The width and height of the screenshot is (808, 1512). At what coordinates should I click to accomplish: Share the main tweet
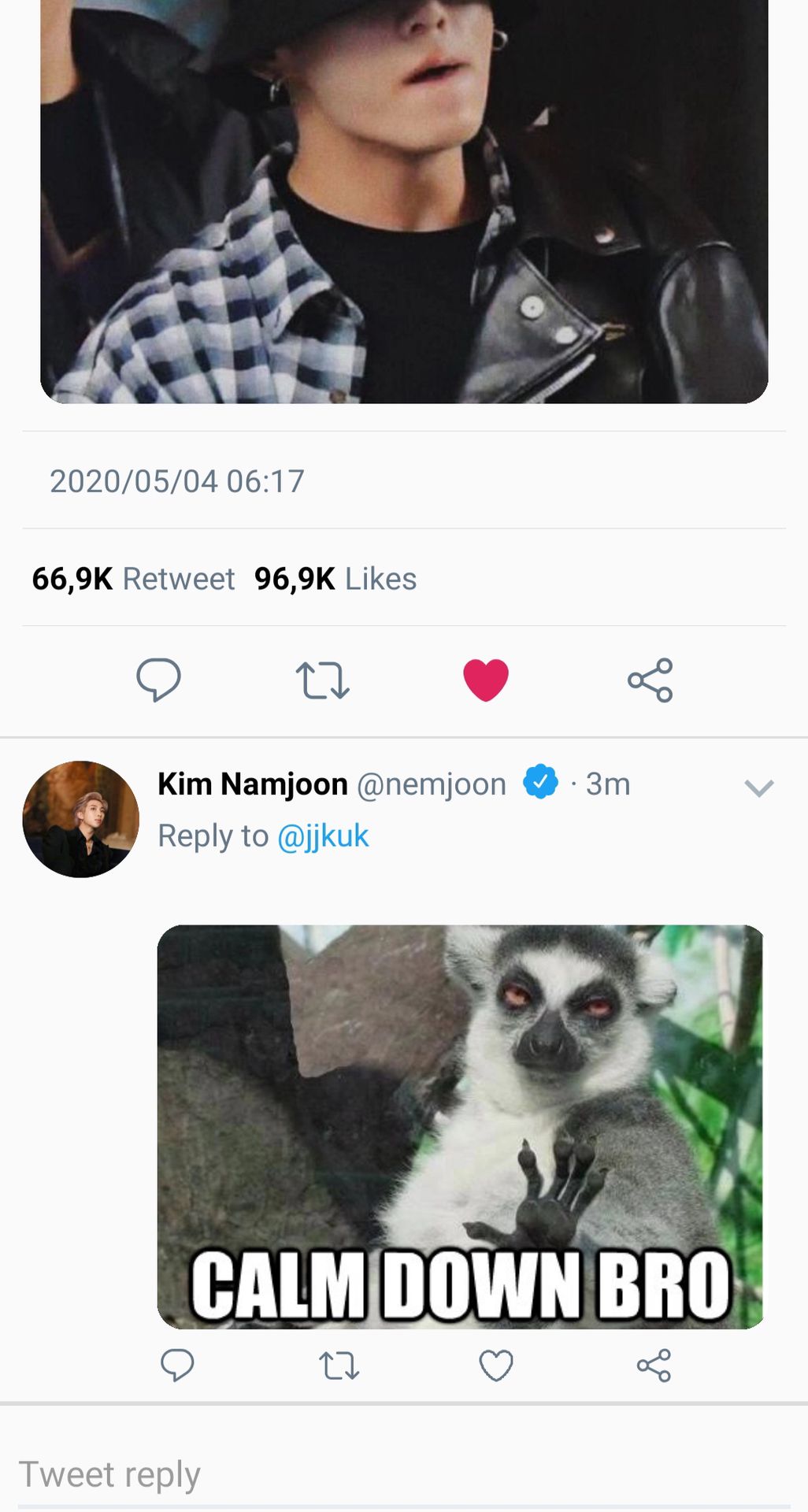[650, 680]
